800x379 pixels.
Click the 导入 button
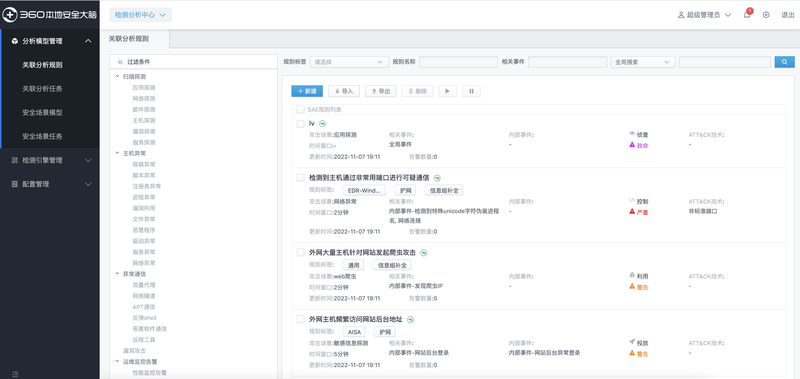(344, 91)
